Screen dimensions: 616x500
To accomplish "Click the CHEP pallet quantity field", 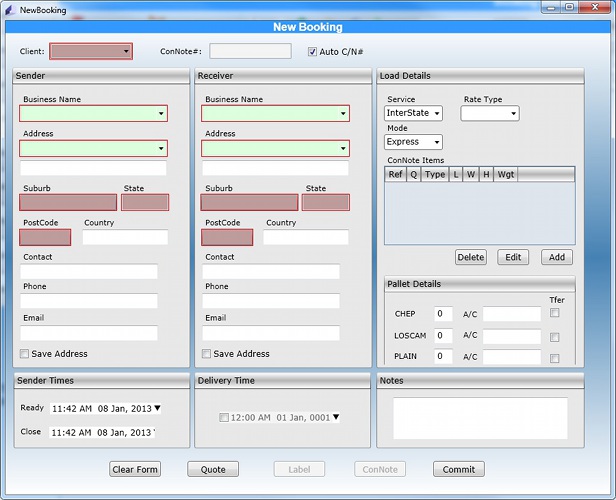I will tap(443, 313).
